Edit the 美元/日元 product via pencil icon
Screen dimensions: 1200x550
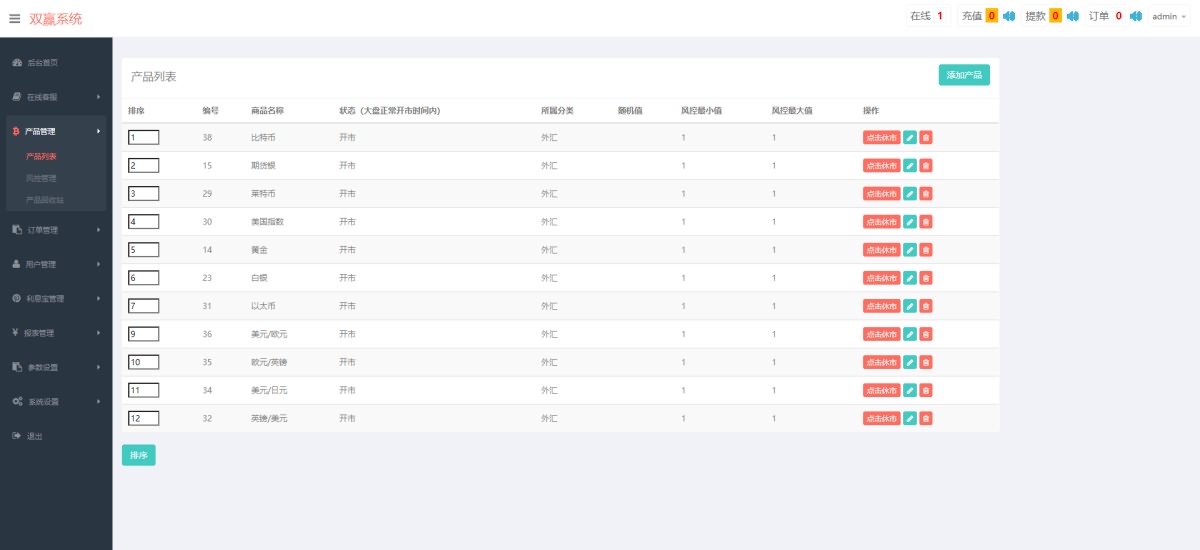pyautogui.click(x=910, y=390)
